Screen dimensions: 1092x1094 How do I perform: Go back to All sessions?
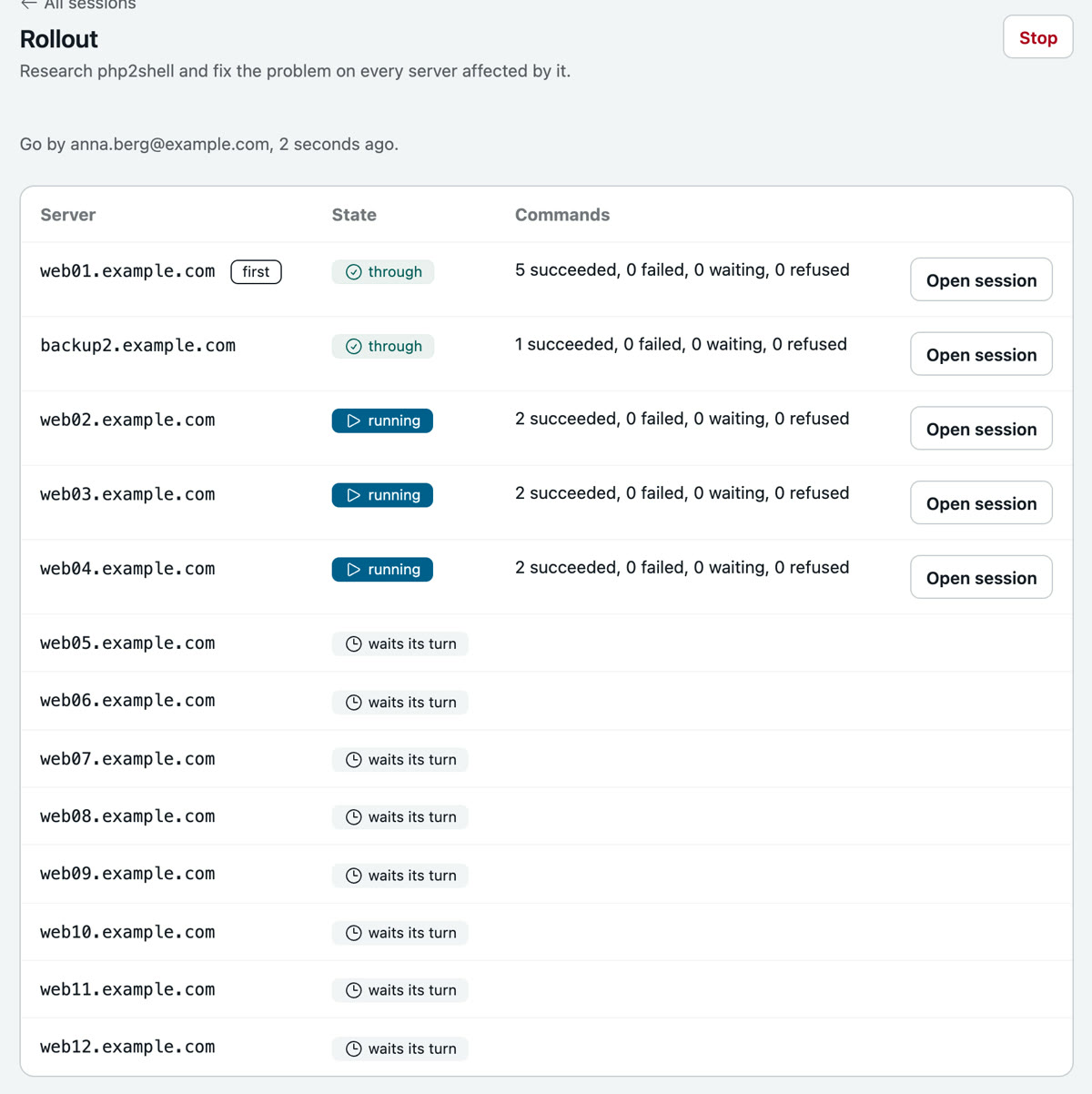(78, 5)
